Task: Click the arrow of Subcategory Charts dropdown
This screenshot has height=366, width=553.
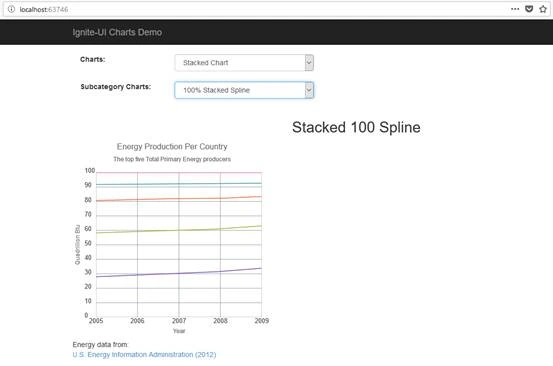Action: point(309,90)
